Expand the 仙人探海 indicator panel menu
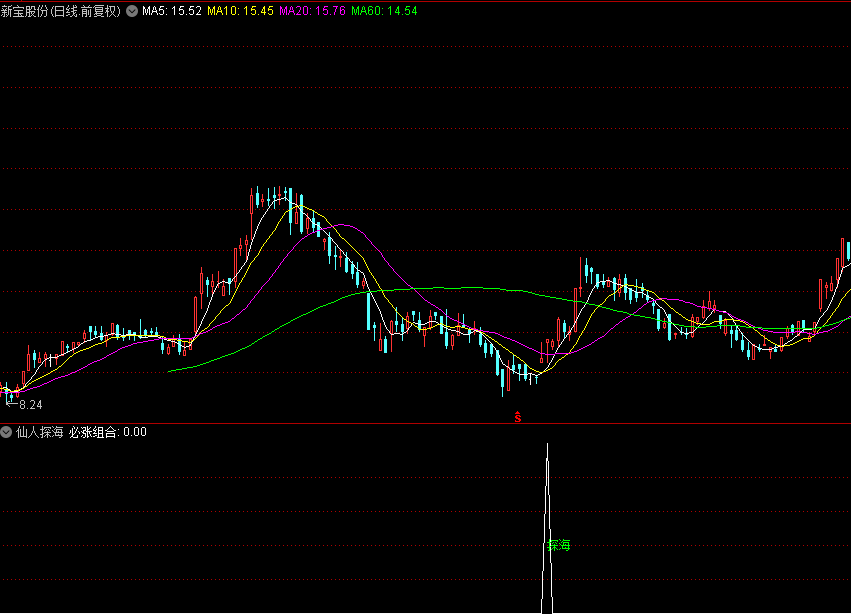851x614 pixels. point(6,432)
